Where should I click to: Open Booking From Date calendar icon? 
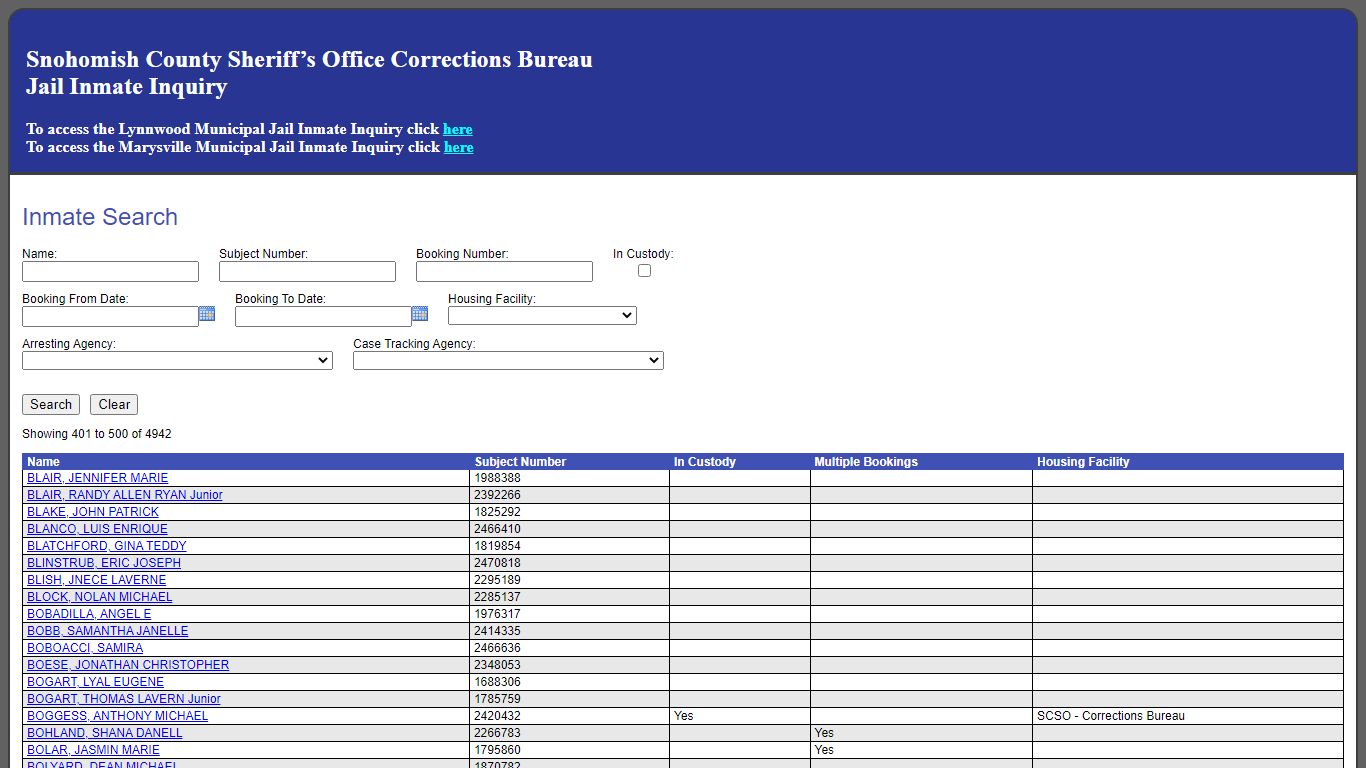[207, 314]
